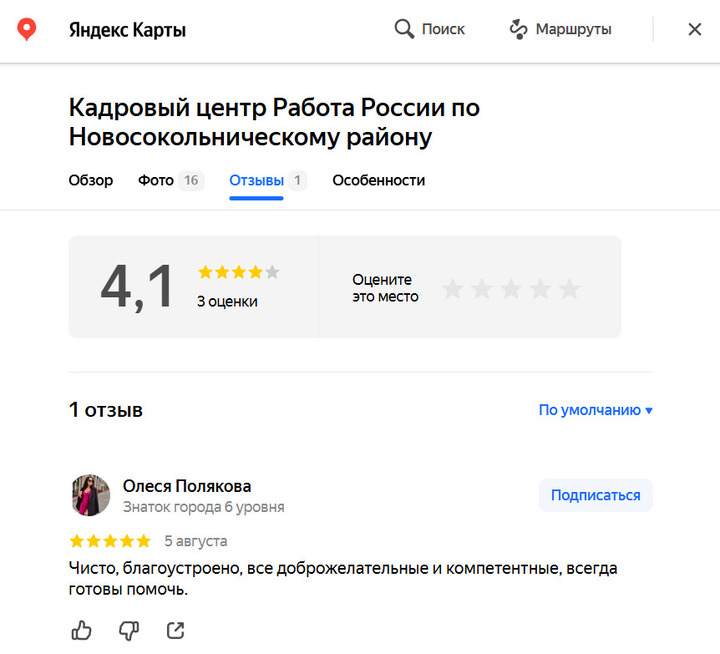Close the Yandex Maps panel
720x654 pixels.
coord(695,30)
